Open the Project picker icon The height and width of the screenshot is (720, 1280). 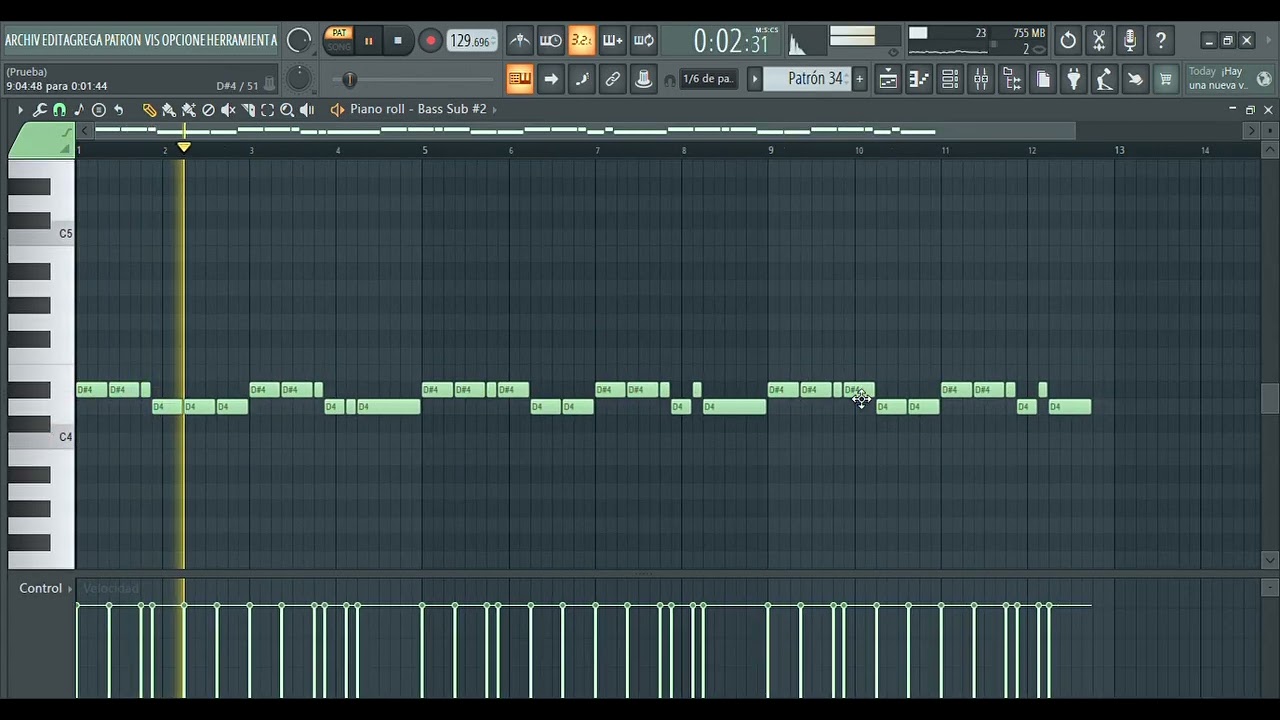(x=1043, y=79)
